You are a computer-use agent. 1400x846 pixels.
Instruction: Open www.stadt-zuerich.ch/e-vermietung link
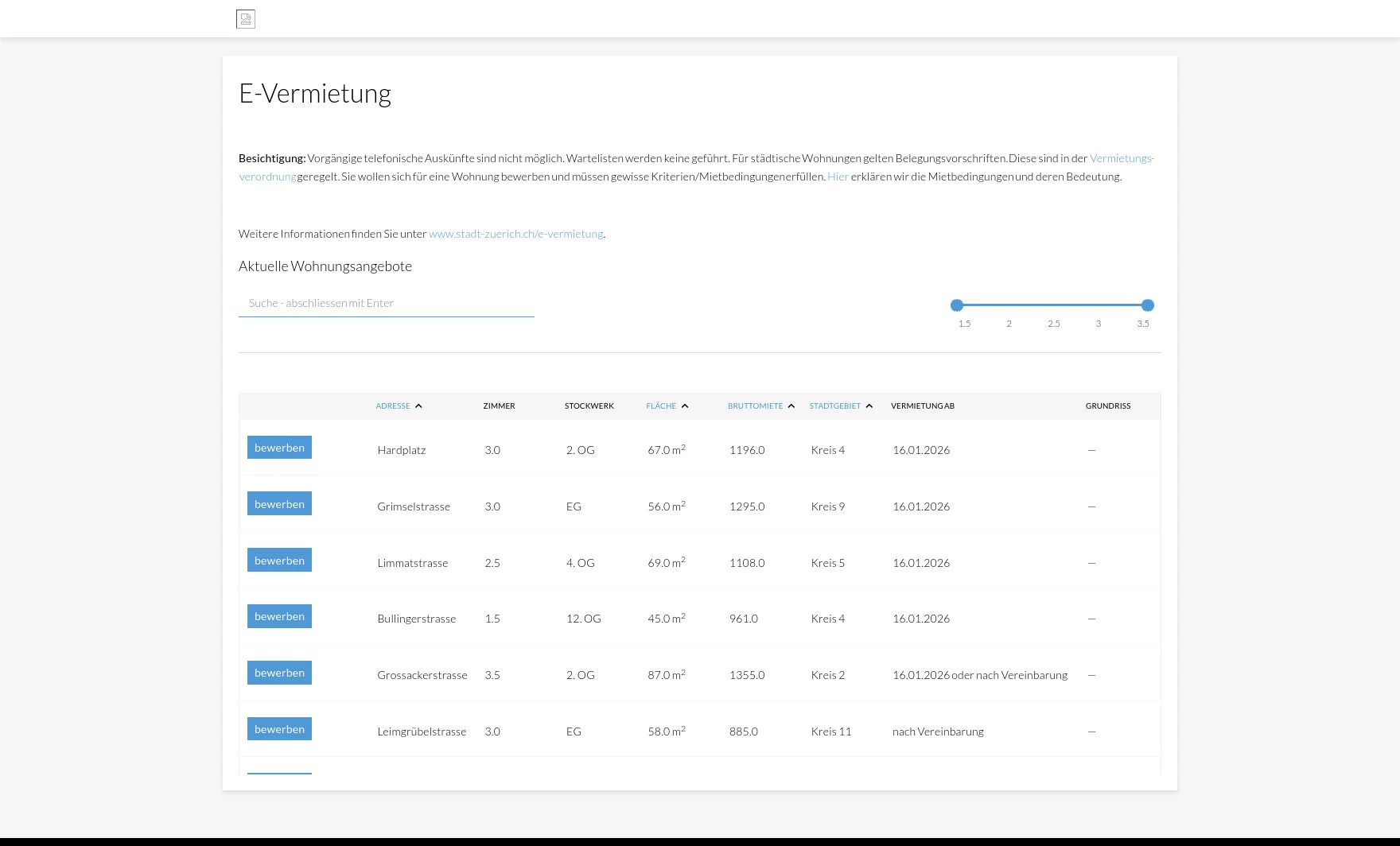pos(515,234)
